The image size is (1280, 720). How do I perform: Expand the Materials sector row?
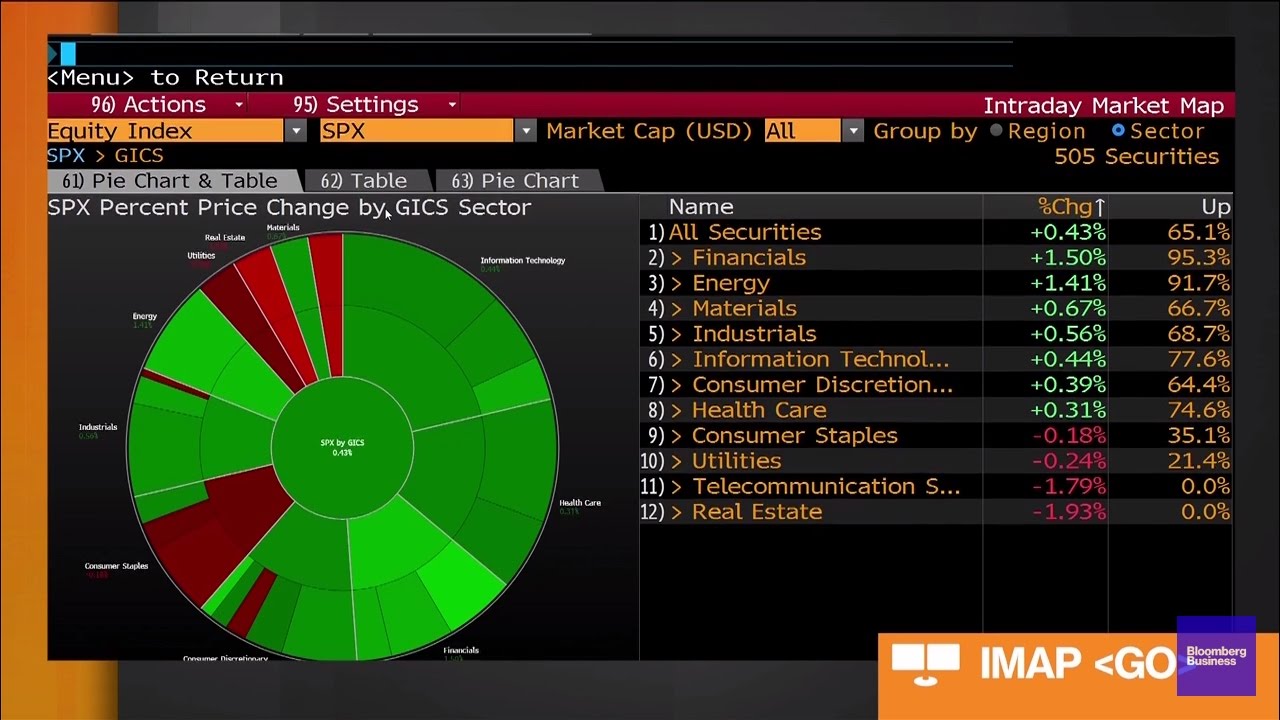coord(677,309)
